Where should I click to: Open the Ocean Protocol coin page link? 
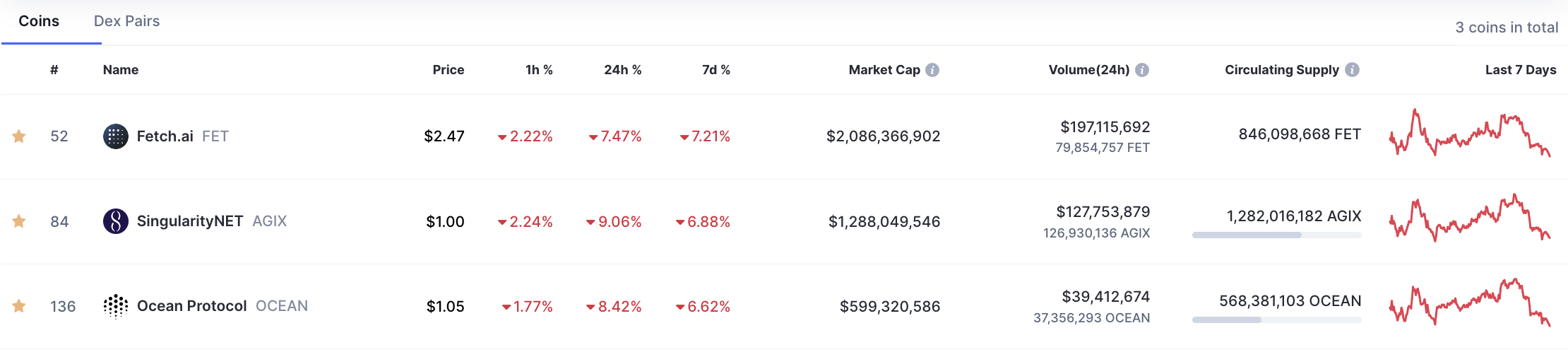tap(192, 306)
